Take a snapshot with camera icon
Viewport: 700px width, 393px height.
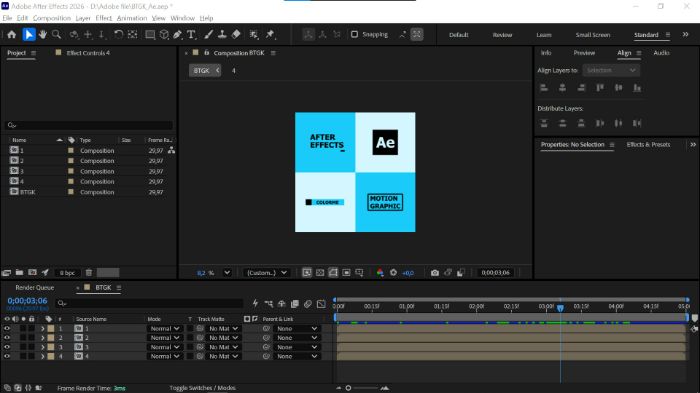coord(434,272)
